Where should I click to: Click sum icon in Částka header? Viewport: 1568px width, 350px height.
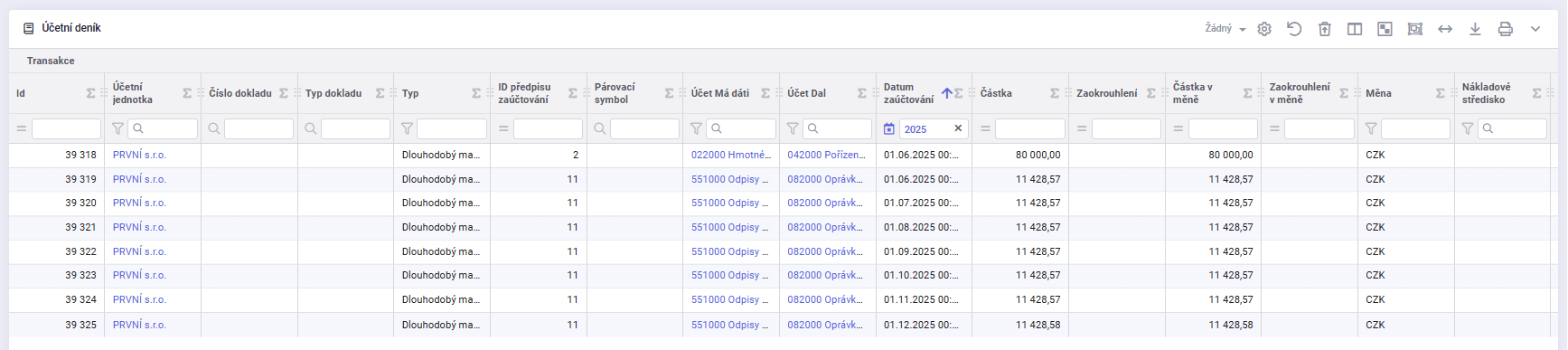1055,93
